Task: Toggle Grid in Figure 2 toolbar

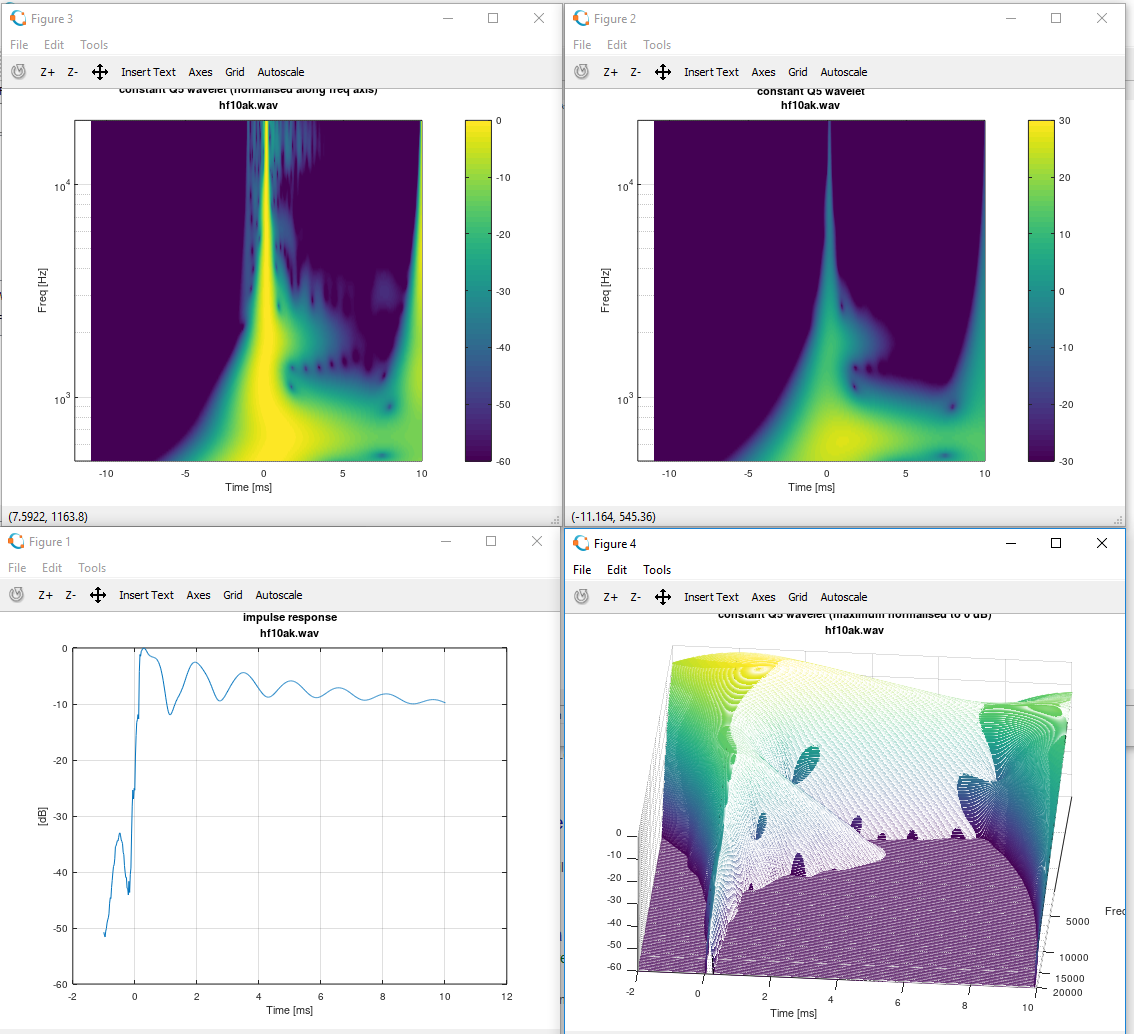Action: 798,72
